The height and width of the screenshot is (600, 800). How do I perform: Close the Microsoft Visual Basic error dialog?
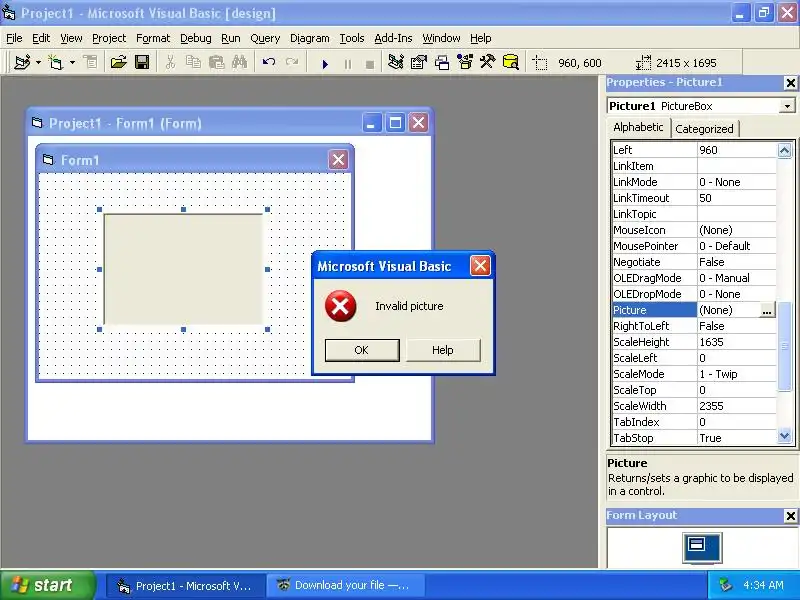click(x=480, y=266)
